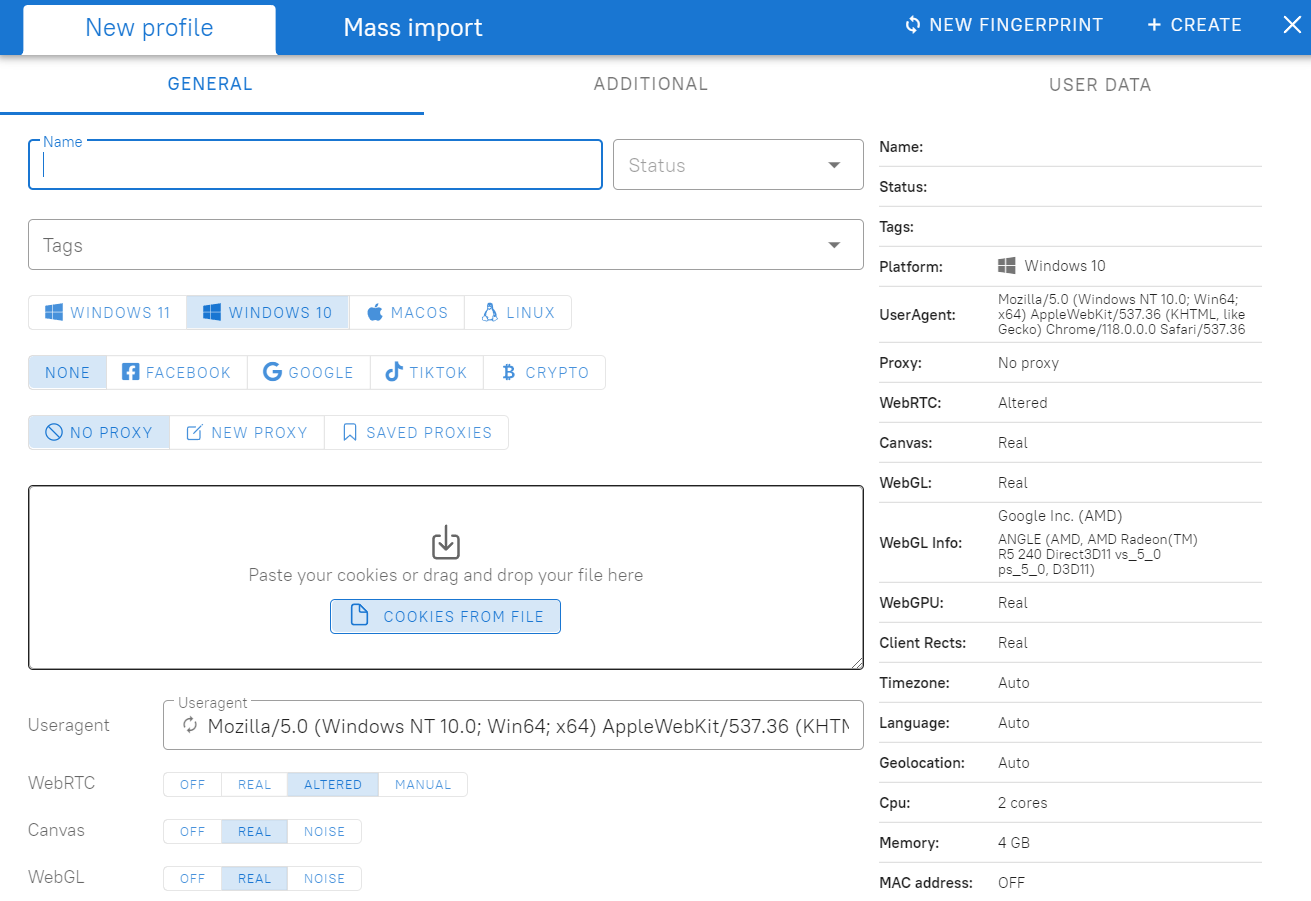Viewport: 1311px width, 901px height.
Task: Click the refresh icon next to the Useragent
Action: (x=189, y=726)
